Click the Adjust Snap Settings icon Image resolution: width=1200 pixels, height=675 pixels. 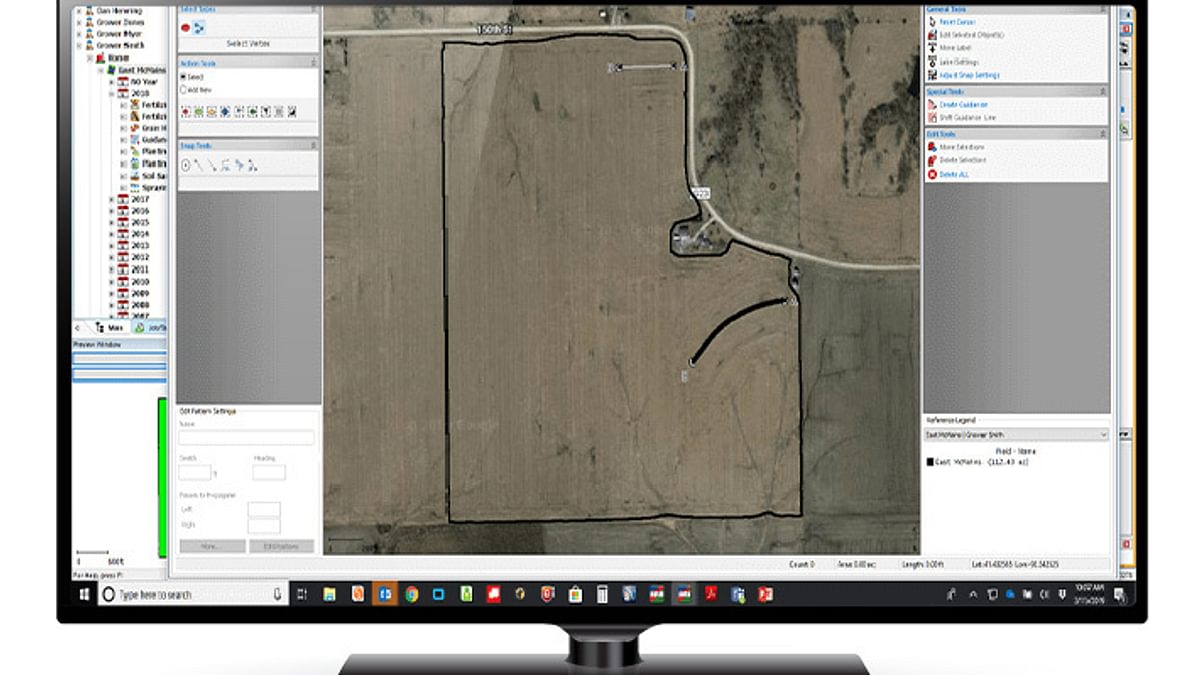[x=933, y=75]
